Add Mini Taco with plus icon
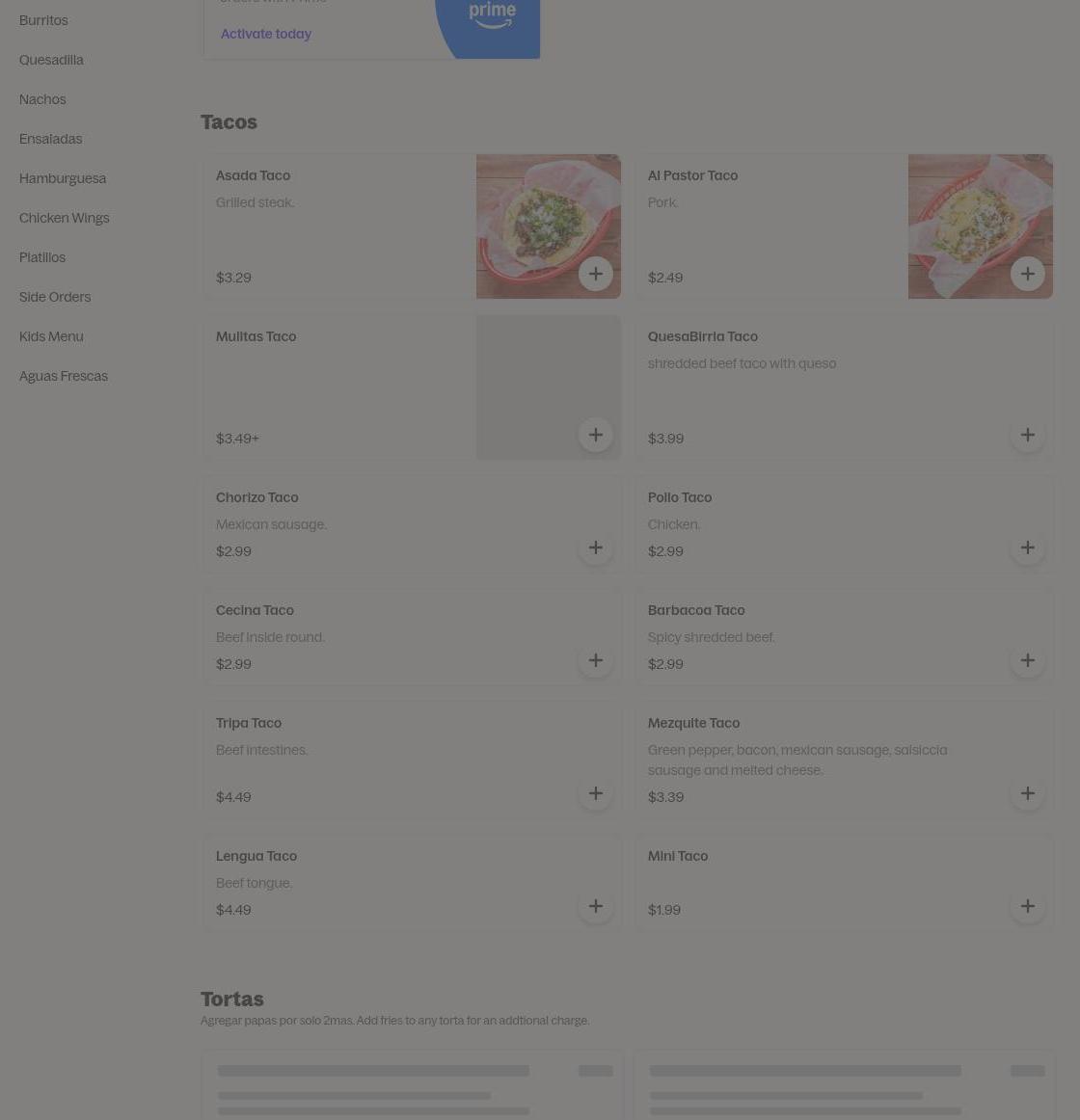Screen dimensions: 1080x1120 [1027, 906]
